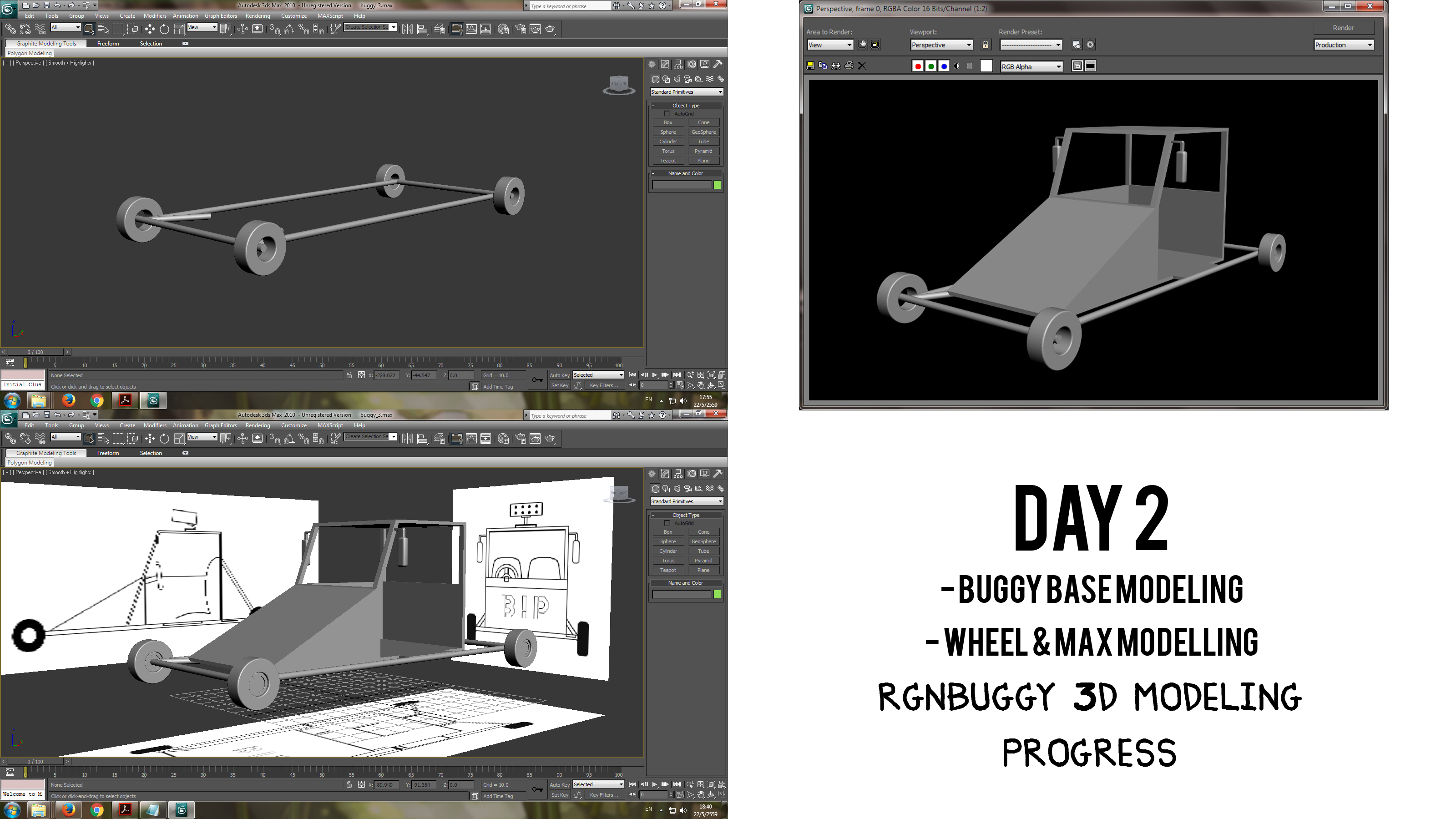Open Material Editor in upper 3ds Max toolbar

coord(503,29)
